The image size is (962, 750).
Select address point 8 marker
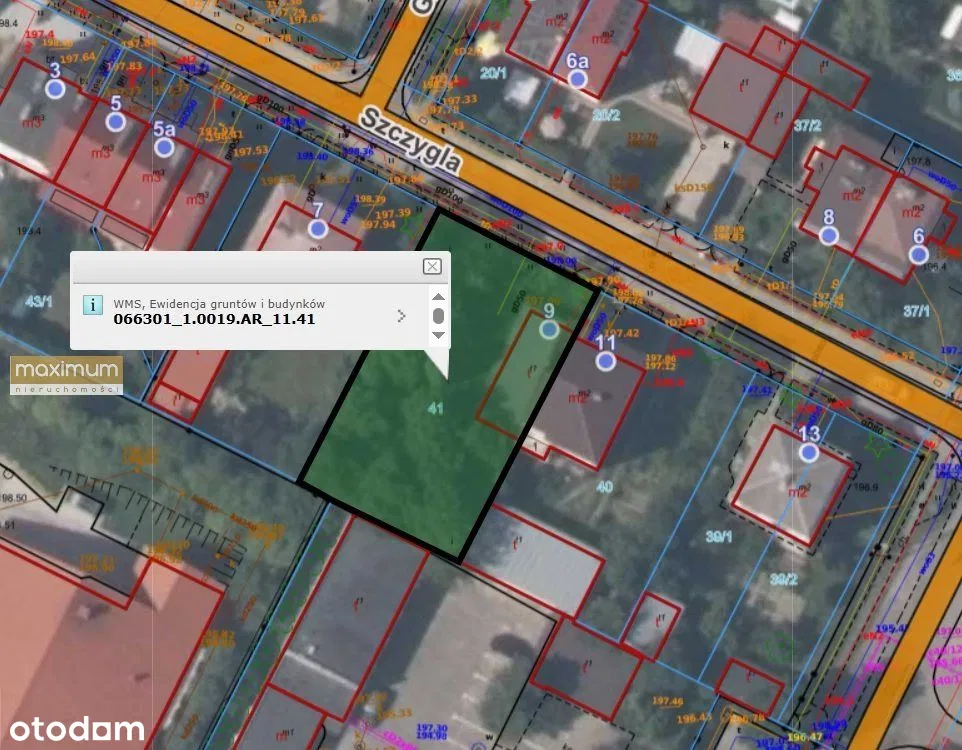tap(828, 235)
